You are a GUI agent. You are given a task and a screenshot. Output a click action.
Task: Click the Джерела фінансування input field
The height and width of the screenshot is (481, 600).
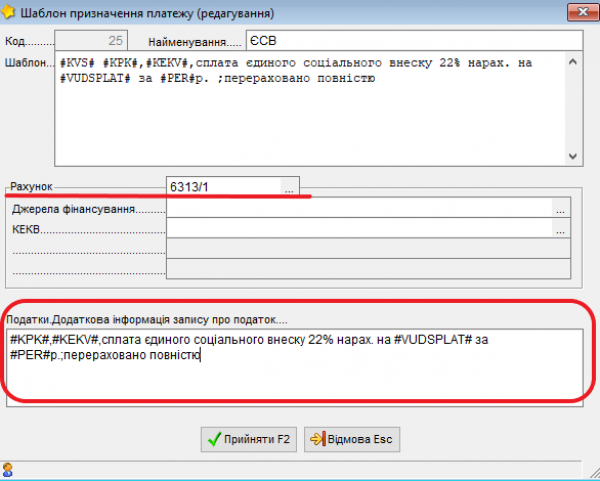tap(358, 209)
